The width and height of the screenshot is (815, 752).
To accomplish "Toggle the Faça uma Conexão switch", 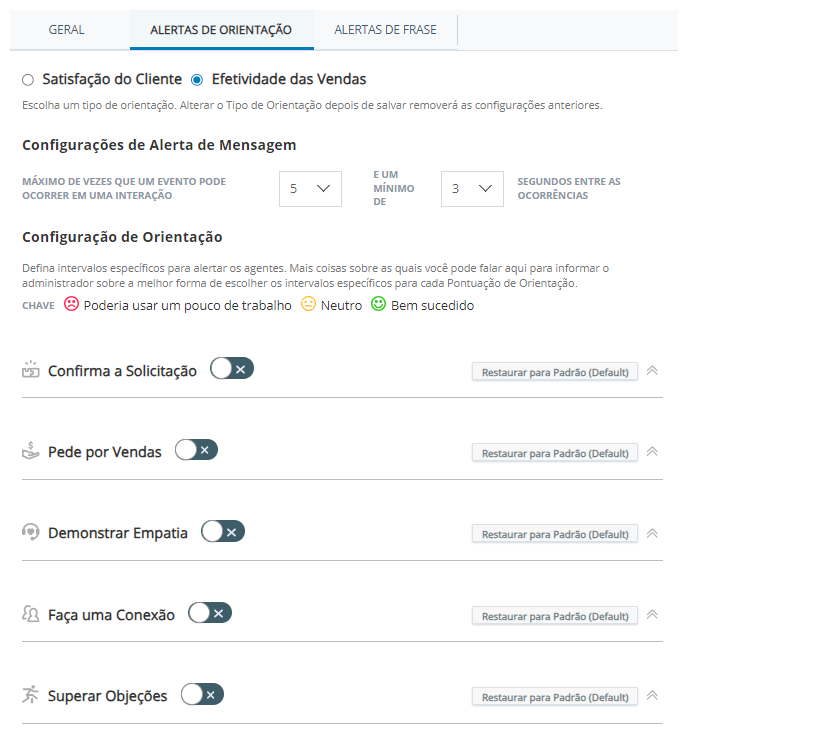I will 210,613.
